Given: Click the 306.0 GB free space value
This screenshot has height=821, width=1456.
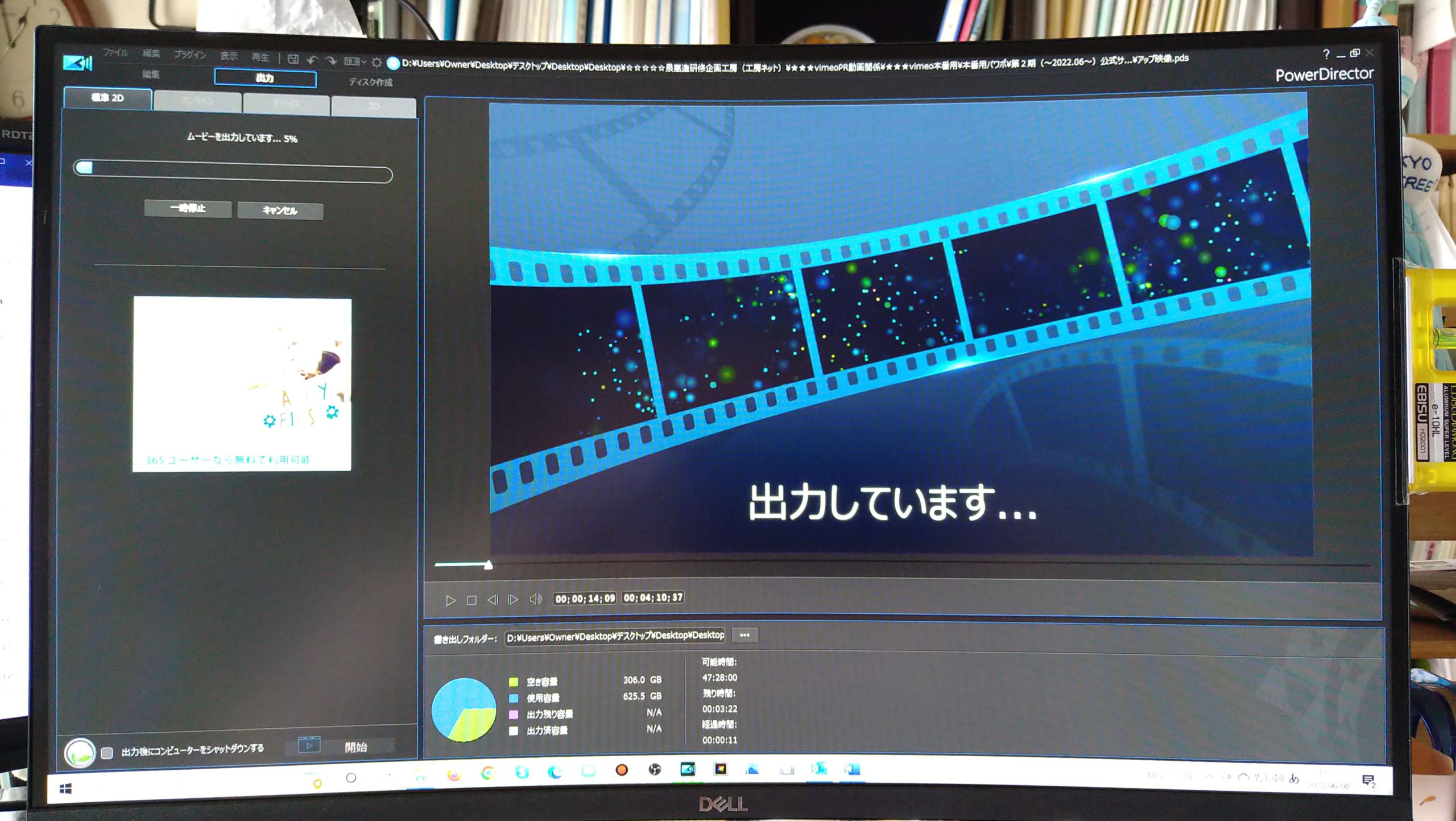Looking at the screenshot, I should tap(642, 680).
